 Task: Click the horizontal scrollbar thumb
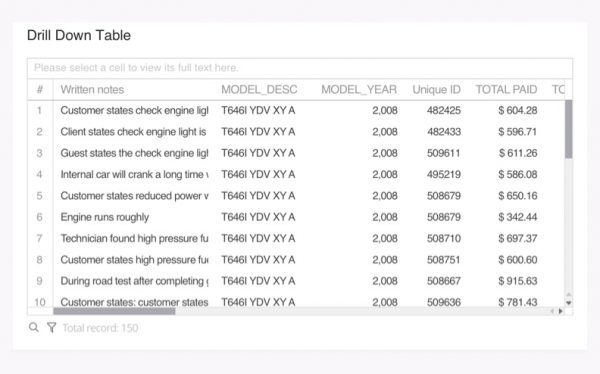click(x=114, y=311)
